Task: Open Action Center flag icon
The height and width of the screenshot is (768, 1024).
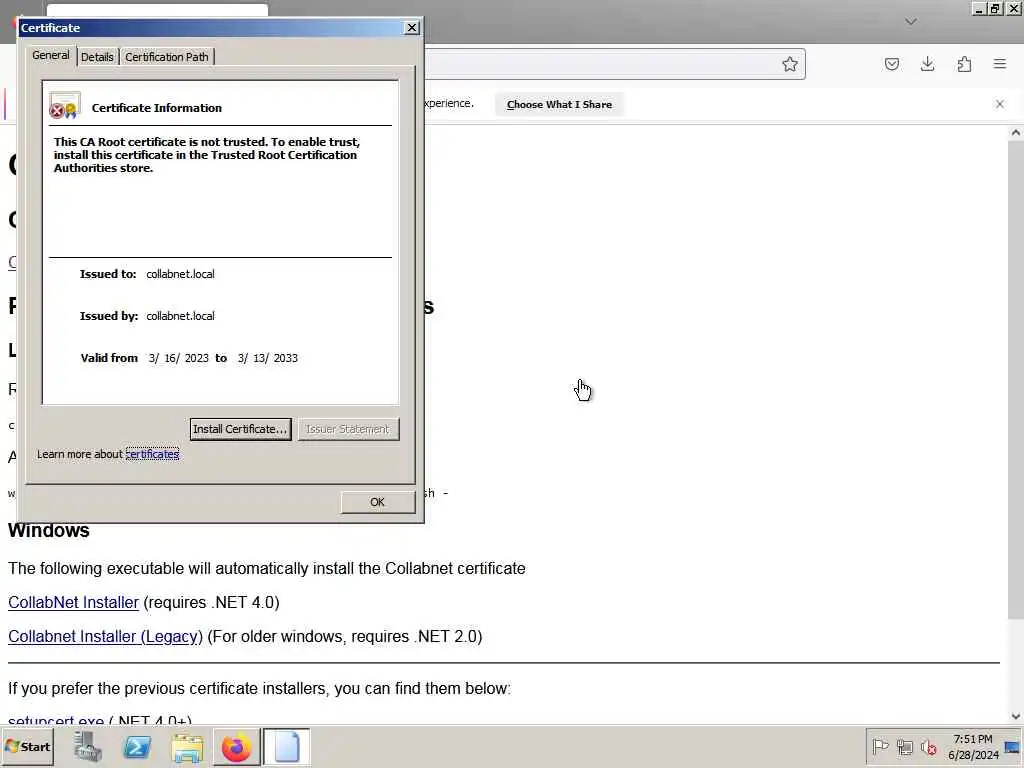Action: 880,746
